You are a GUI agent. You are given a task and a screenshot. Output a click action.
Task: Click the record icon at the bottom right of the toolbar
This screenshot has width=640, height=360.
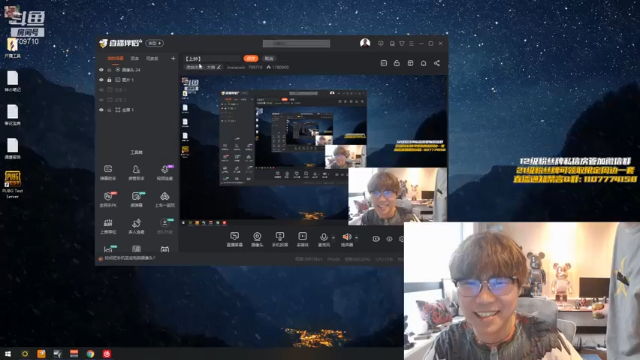pyautogui.click(x=376, y=239)
